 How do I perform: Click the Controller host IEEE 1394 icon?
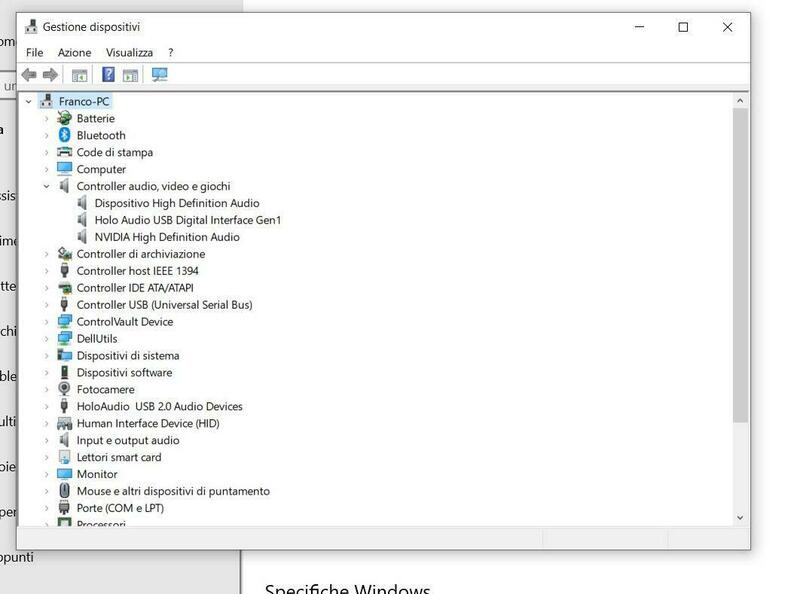pos(64,270)
